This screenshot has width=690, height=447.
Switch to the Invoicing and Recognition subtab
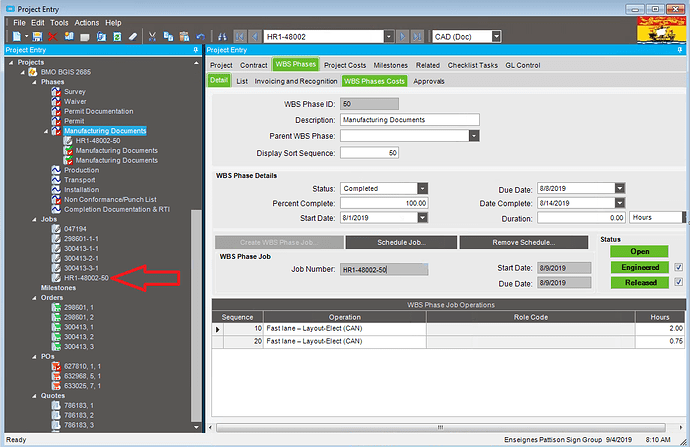click(296, 81)
